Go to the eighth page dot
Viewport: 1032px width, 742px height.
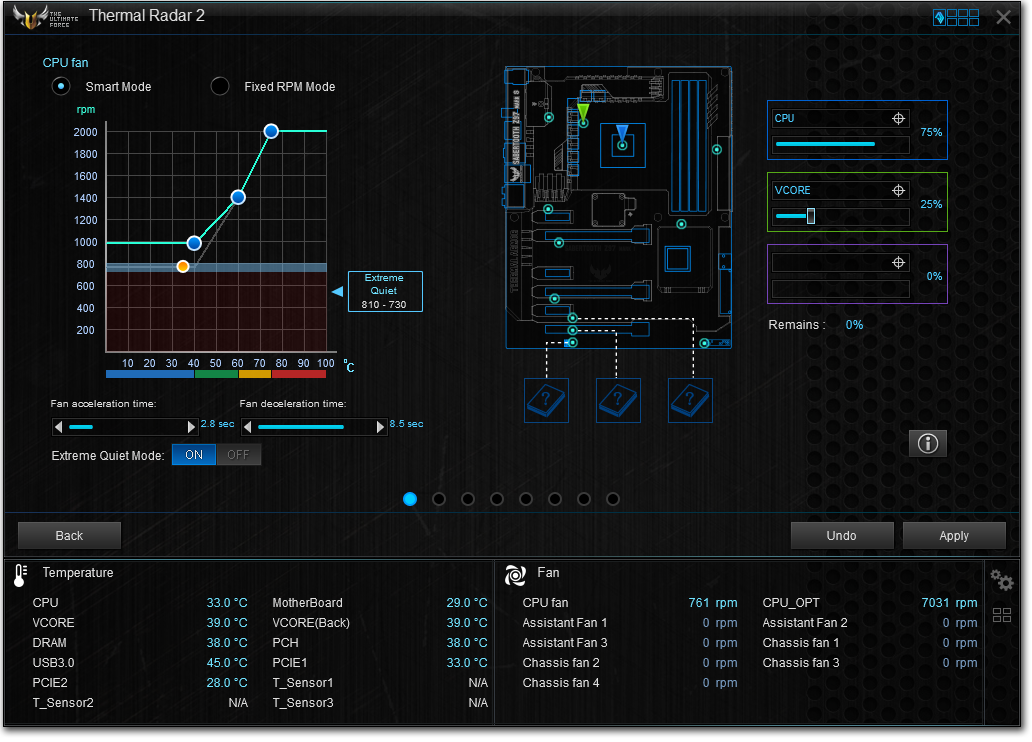[x=613, y=499]
